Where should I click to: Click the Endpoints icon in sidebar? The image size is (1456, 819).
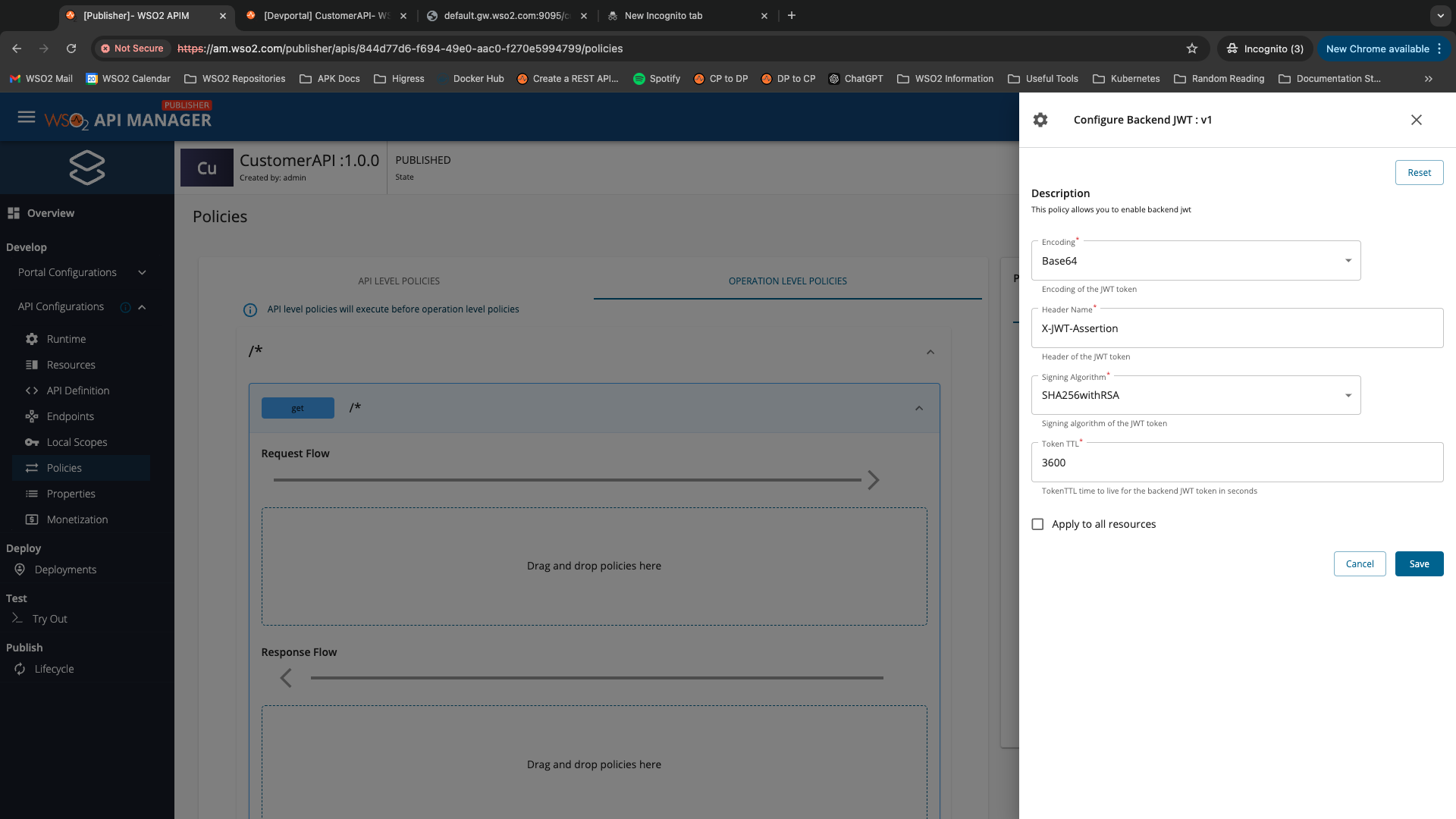(x=32, y=416)
